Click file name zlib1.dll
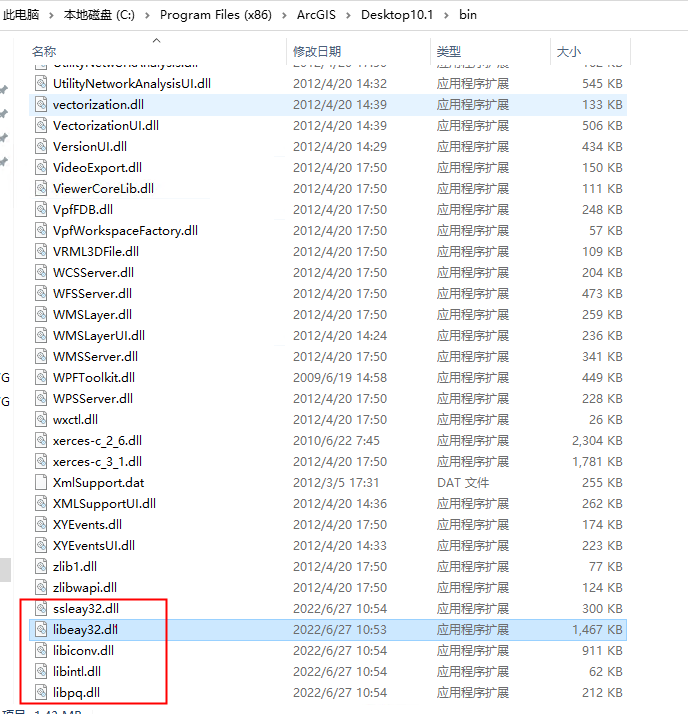688x714 pixels. coord(75,566)
